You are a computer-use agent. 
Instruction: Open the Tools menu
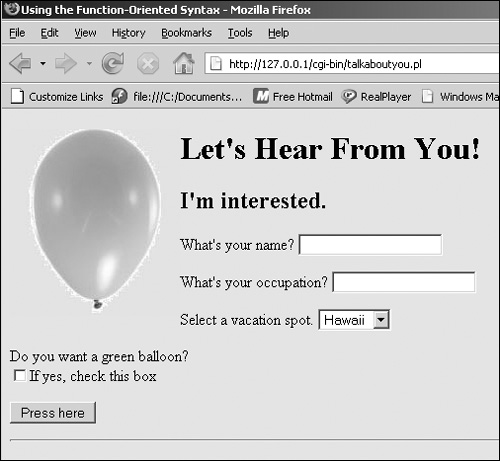click(240, 33)
